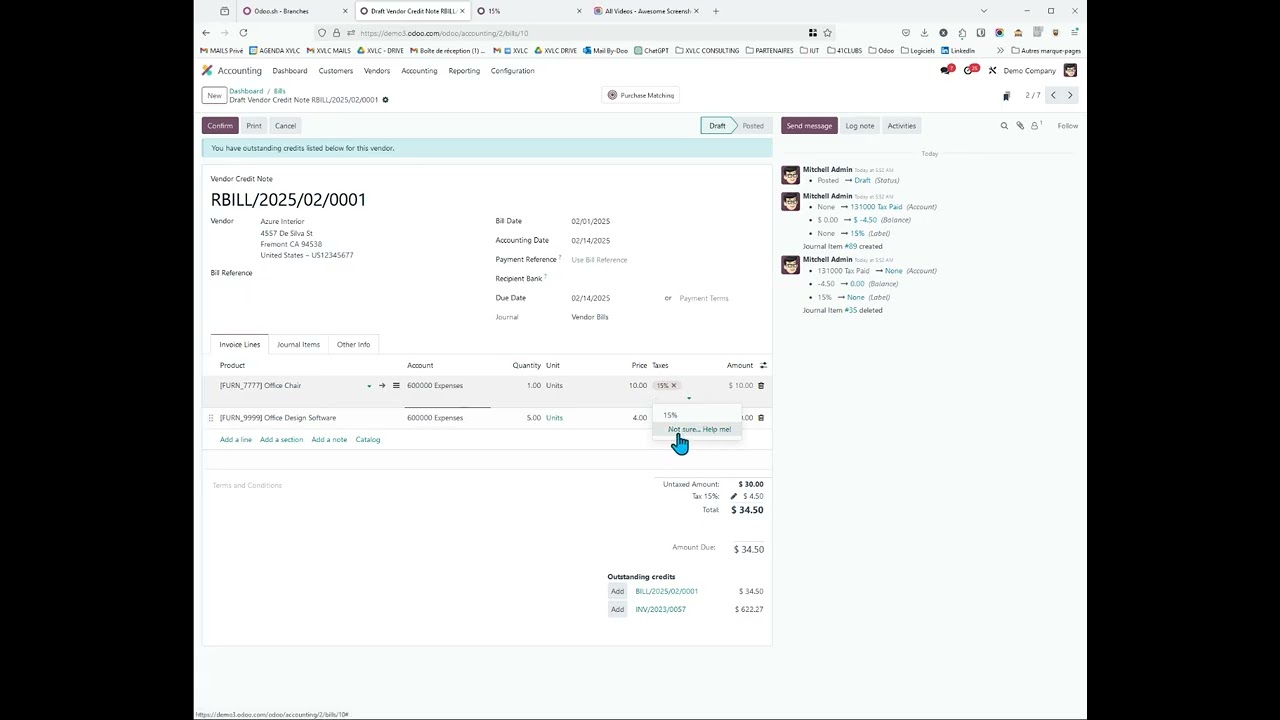Create a New record

pos(214,96)
